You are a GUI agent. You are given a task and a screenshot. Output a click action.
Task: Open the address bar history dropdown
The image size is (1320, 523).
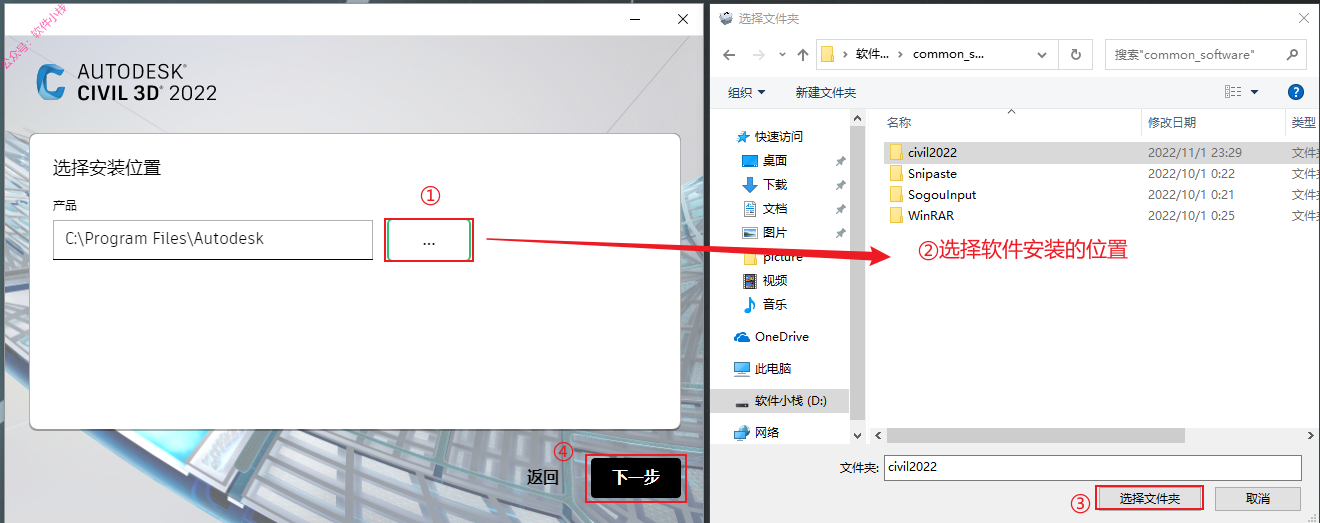tap(1043, 55)
